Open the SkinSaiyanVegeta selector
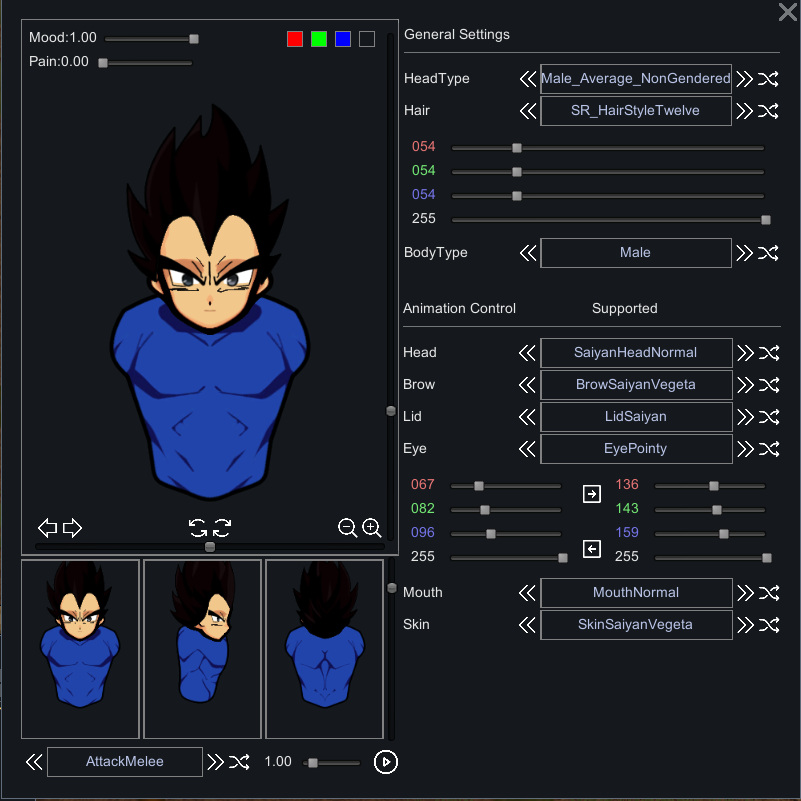801x801 pixels. [x=636, y=625]
